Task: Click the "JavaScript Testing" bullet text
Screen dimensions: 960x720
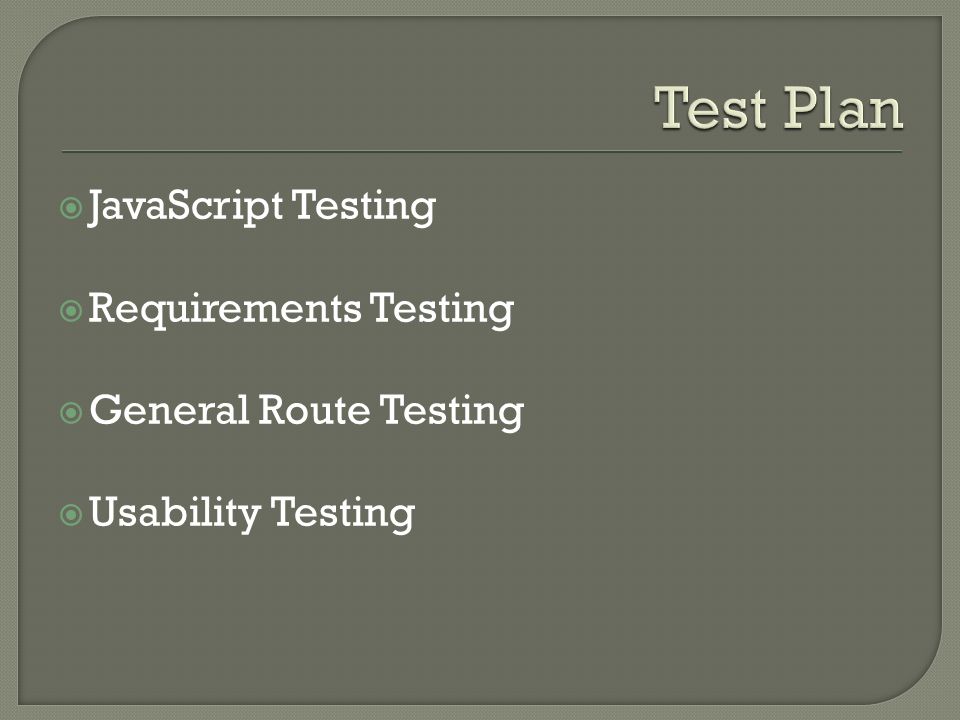Action: pos(262,207)
